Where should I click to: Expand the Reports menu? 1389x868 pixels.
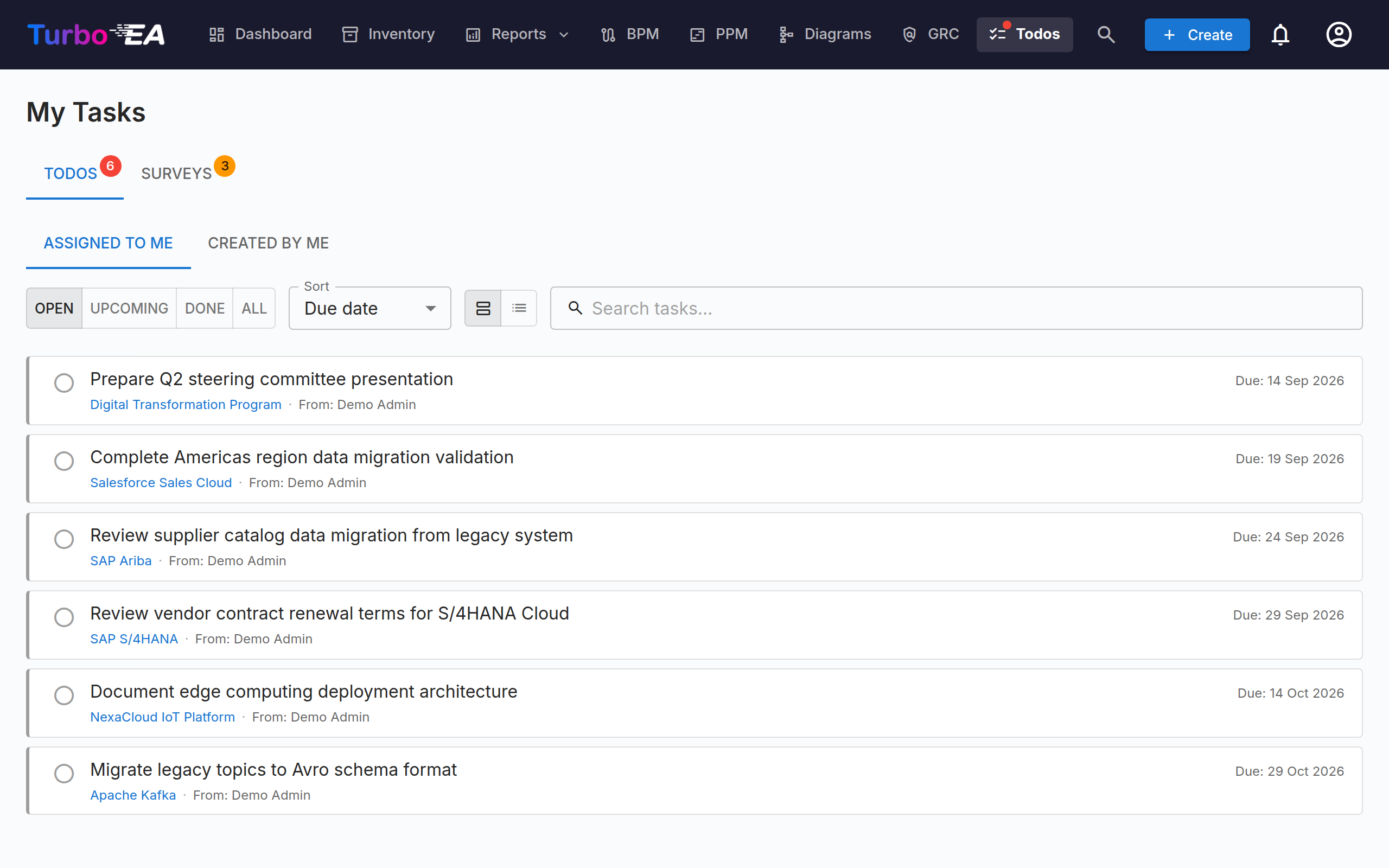[518, 34]
